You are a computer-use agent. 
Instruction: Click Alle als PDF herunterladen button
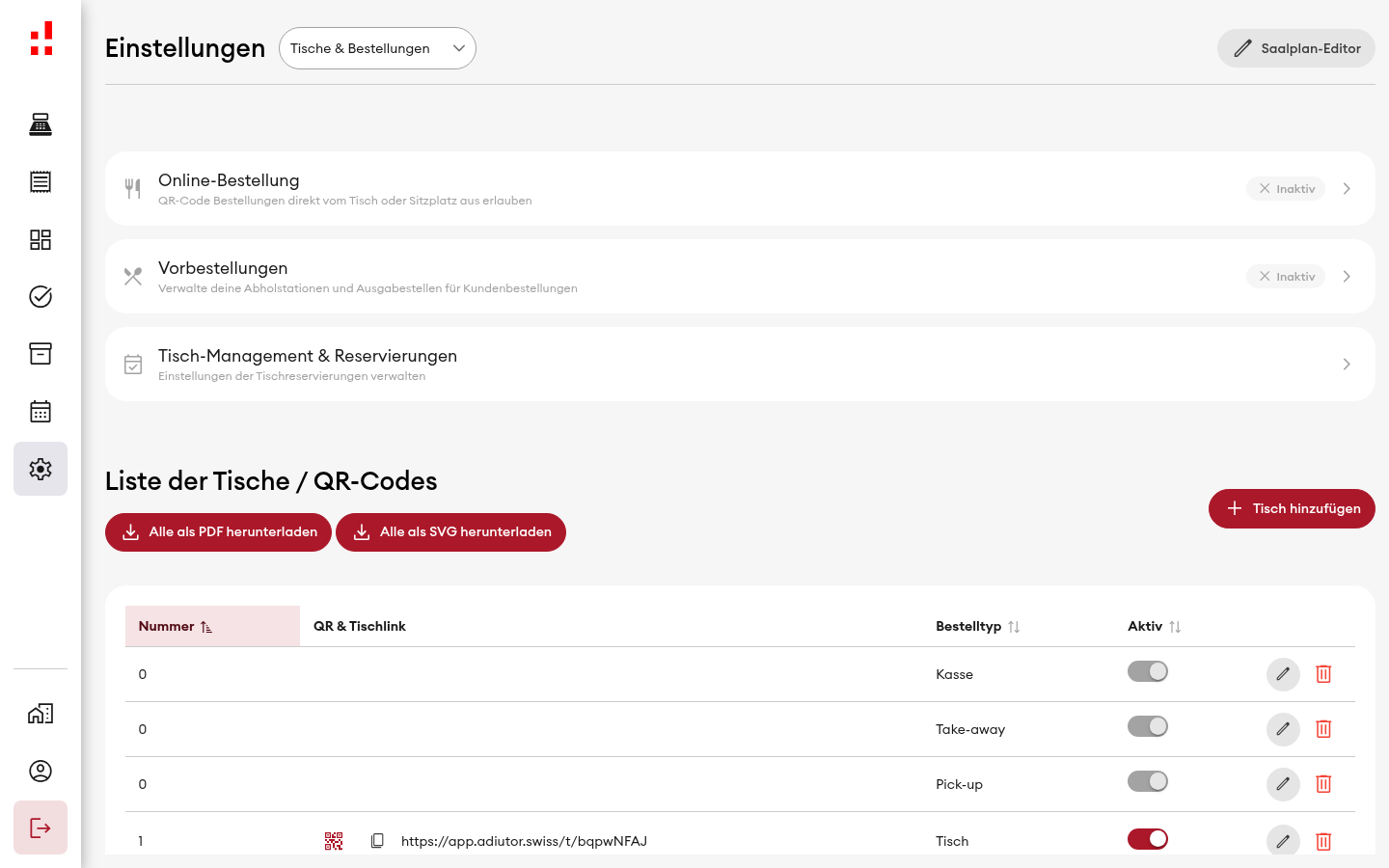[x=218, y=532]
